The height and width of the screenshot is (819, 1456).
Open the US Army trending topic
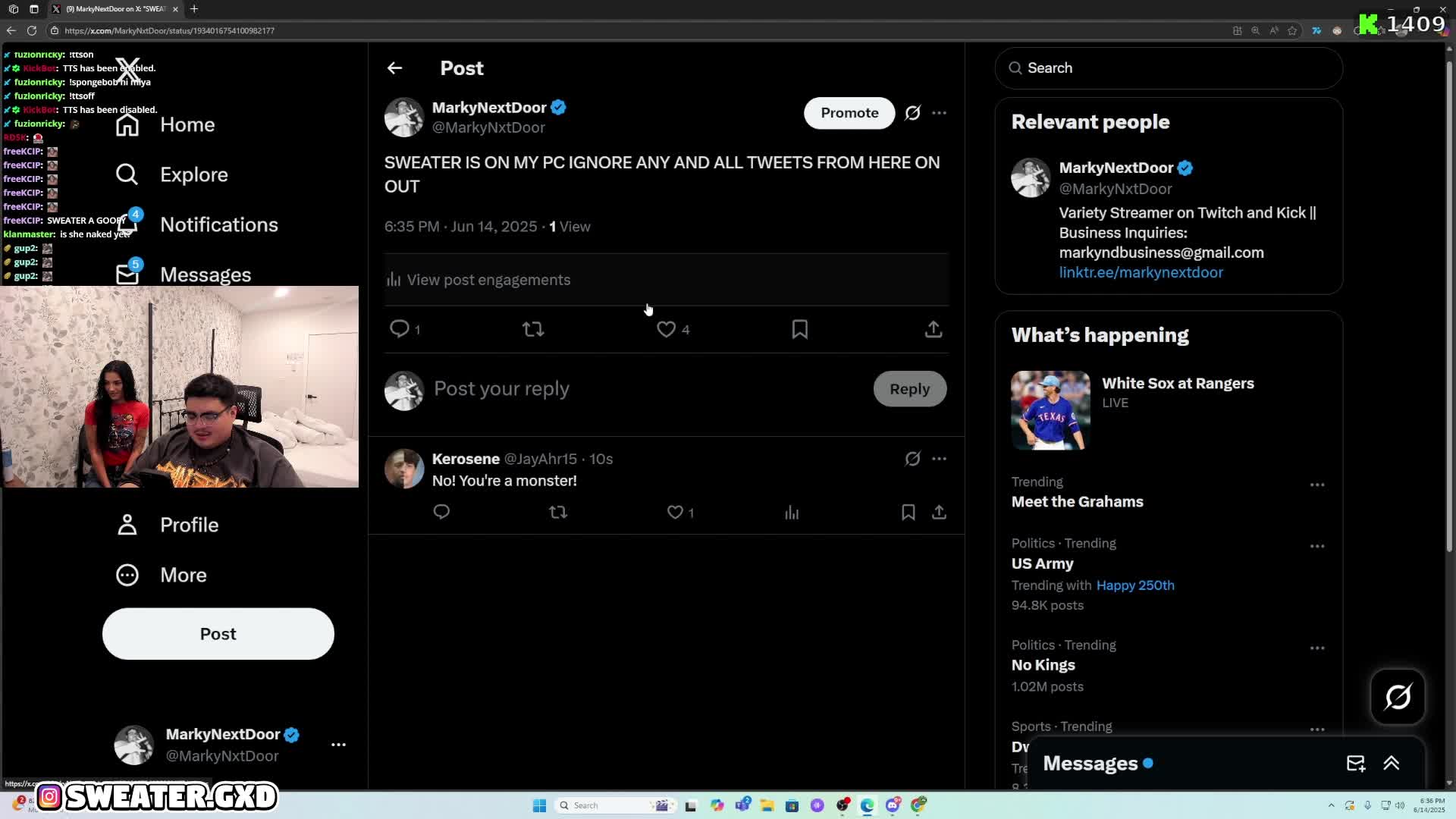coord(1042,564)
